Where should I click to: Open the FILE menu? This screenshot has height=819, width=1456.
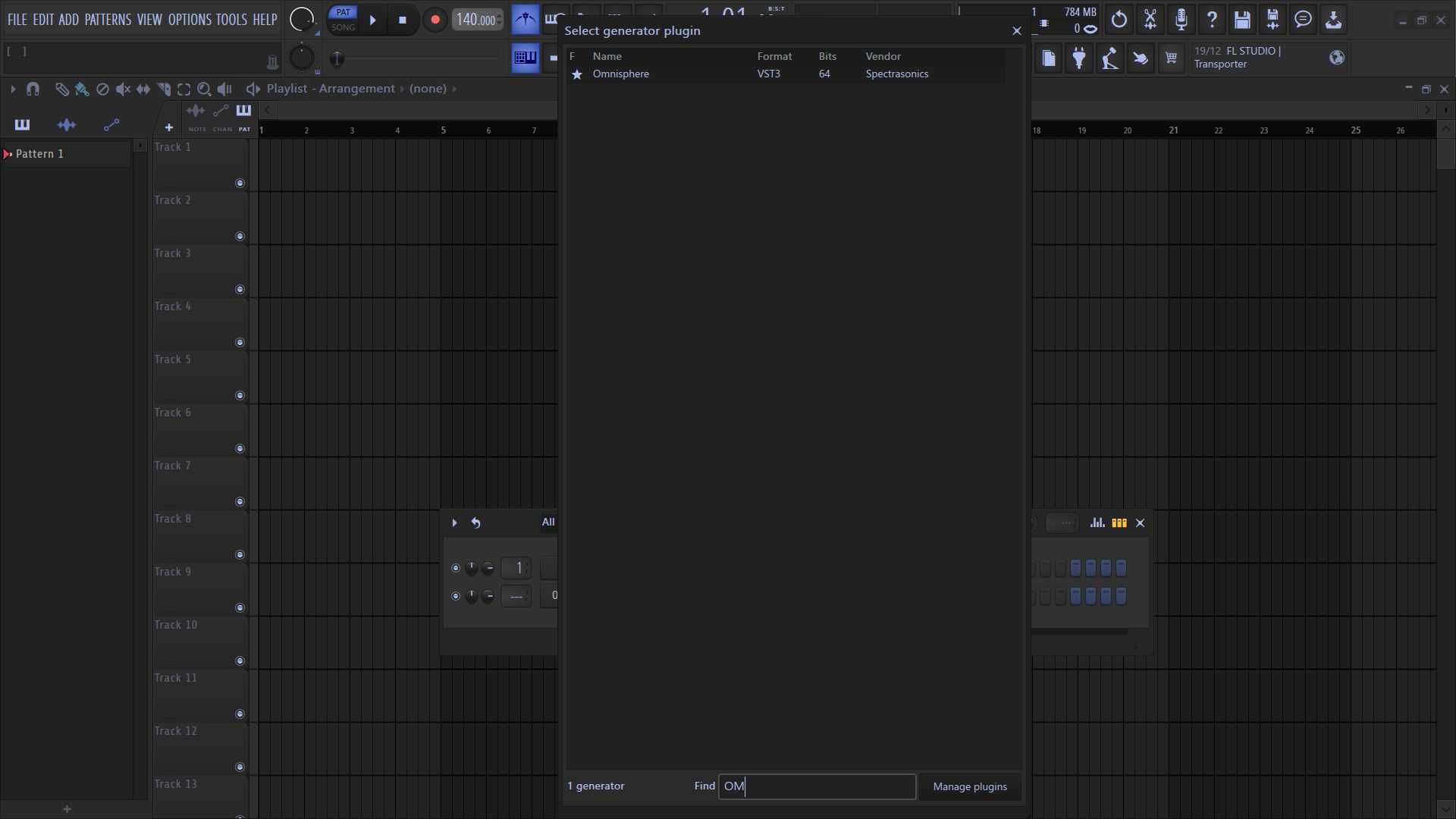17,20
